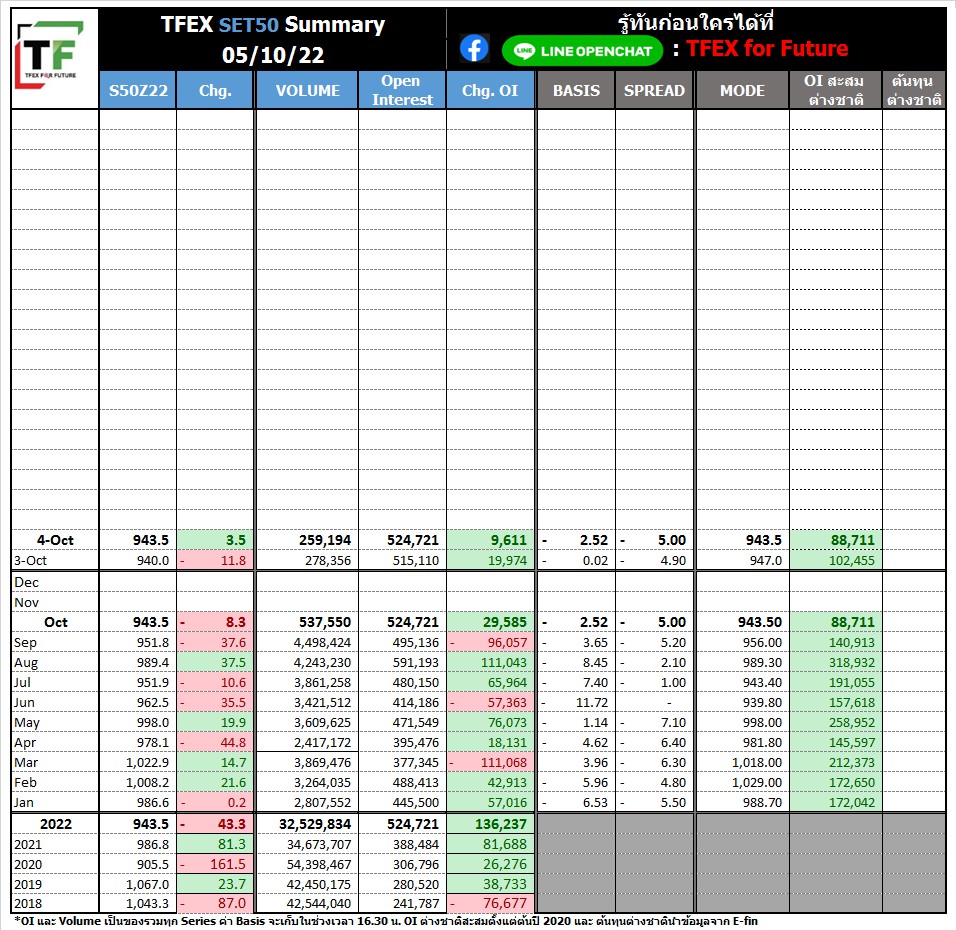Select the red 76,677 Chg. OI cell
The image size is (956, 930).
(x=490, y=904)
